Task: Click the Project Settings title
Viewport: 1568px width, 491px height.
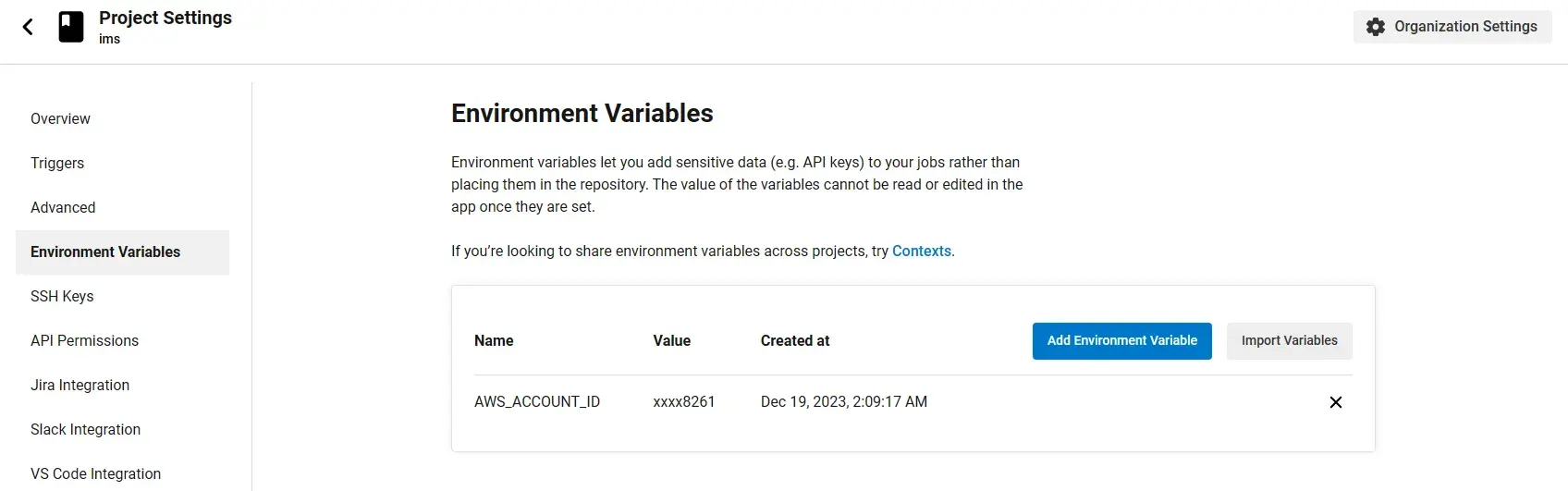Action: [165, 18]
